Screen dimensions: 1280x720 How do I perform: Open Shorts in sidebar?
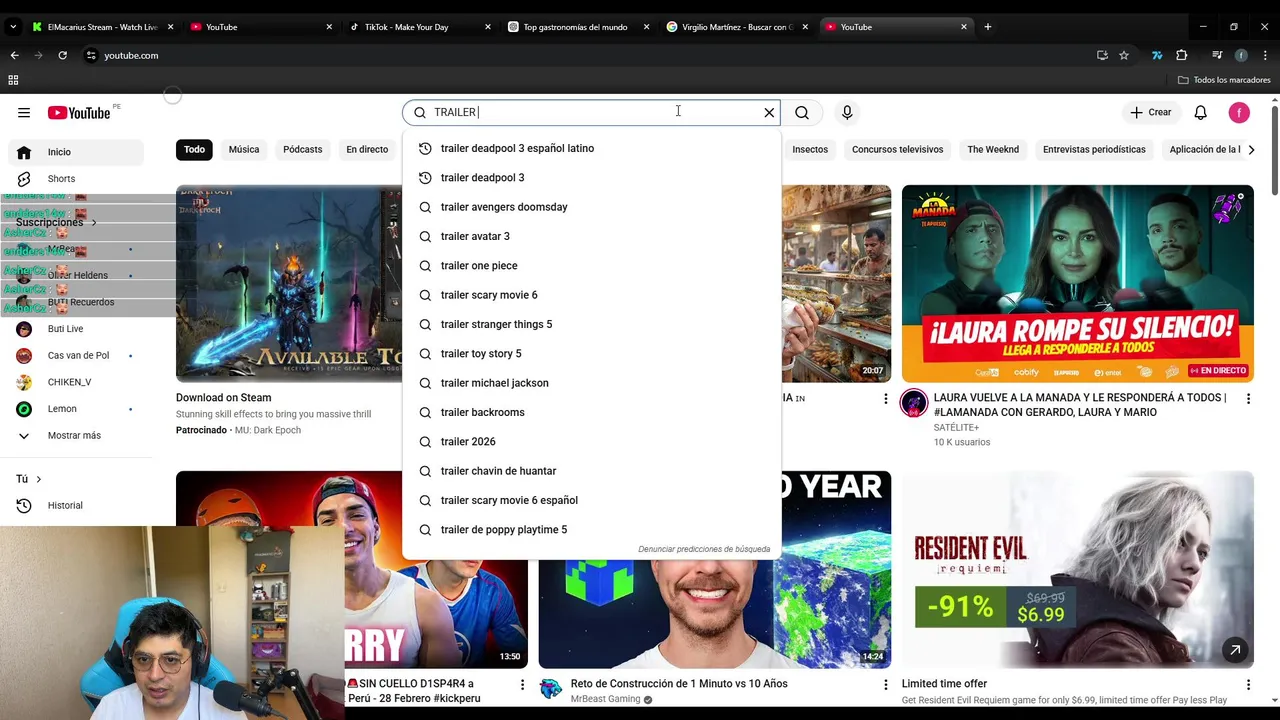click(x=78, y=179)
